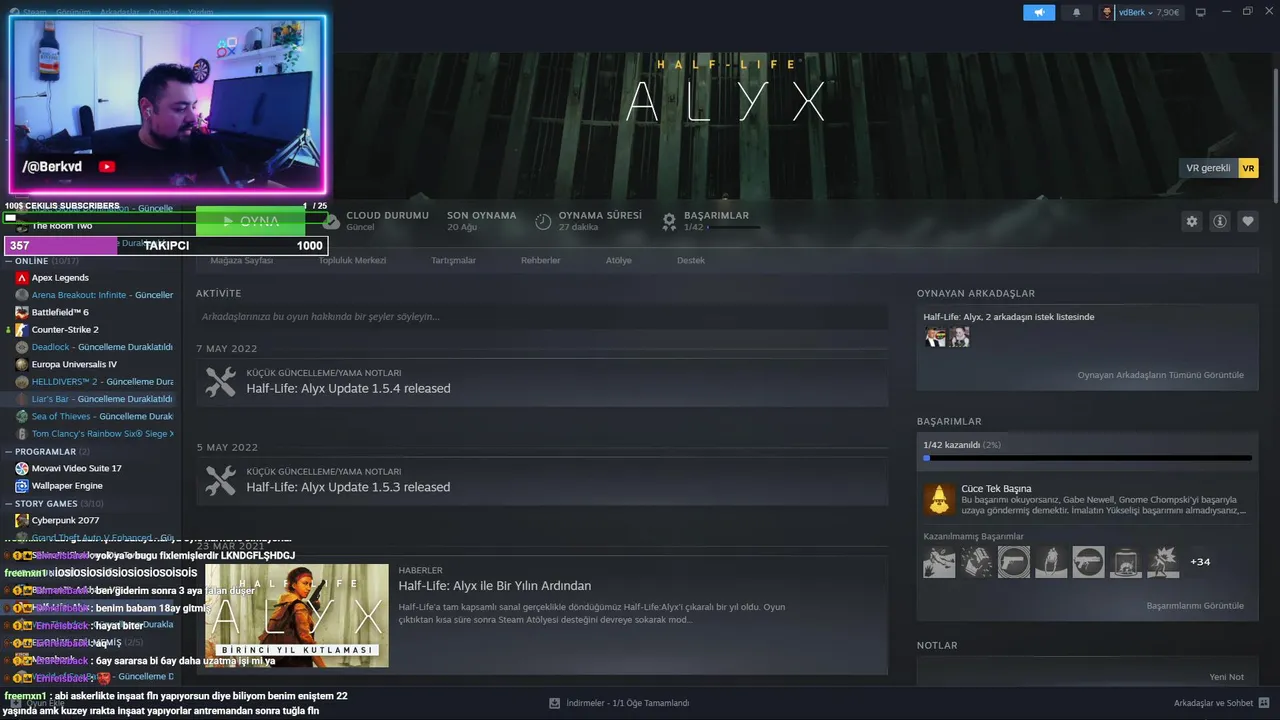This screenshot has height=720, width=1280.
Task: Click the Movavi Video Suite 17 icon
Action: [22, 468]
